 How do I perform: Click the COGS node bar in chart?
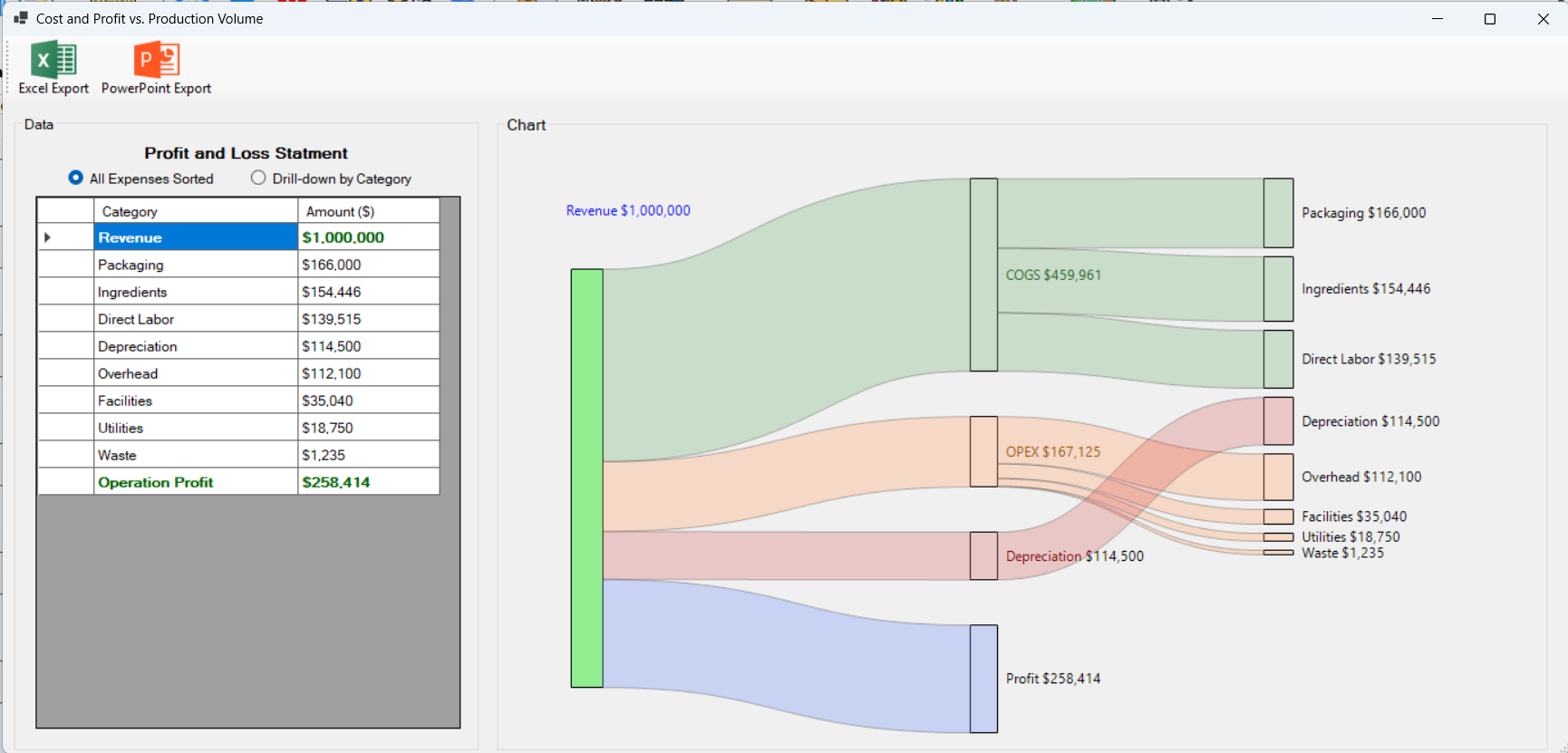(x=983, y=275)
